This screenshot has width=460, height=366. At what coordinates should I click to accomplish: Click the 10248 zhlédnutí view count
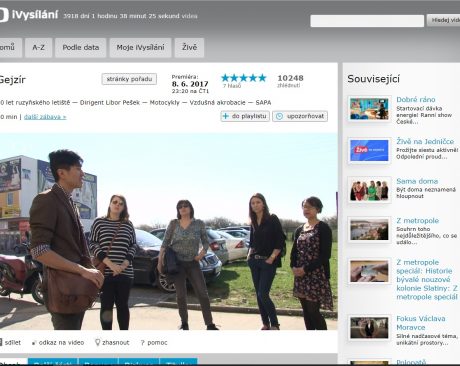[x=290, y=81]
